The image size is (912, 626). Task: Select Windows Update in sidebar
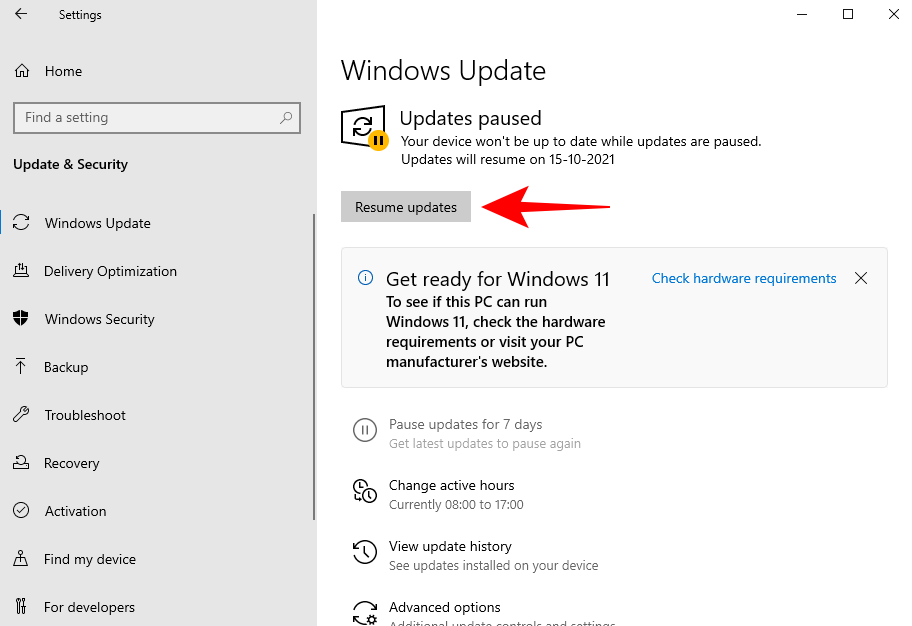[x=98, y=223]
